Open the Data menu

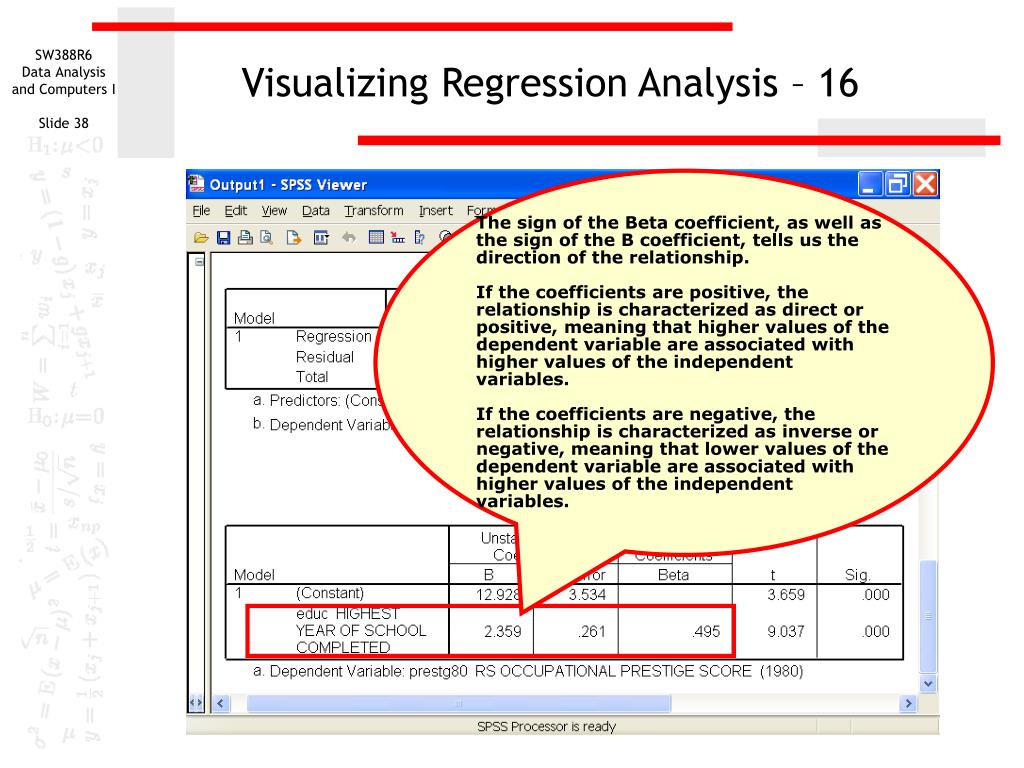315,210
